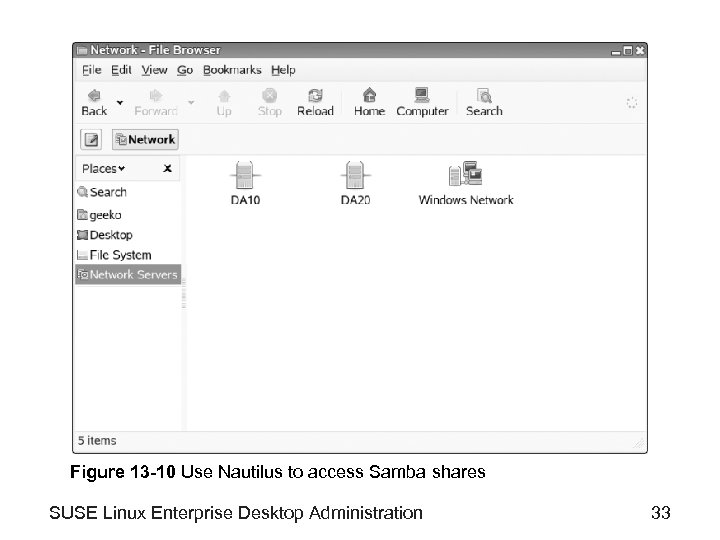The image size is (720, 540).
Task: Click the Up toolbar icon
Action: tap(224, 96)
